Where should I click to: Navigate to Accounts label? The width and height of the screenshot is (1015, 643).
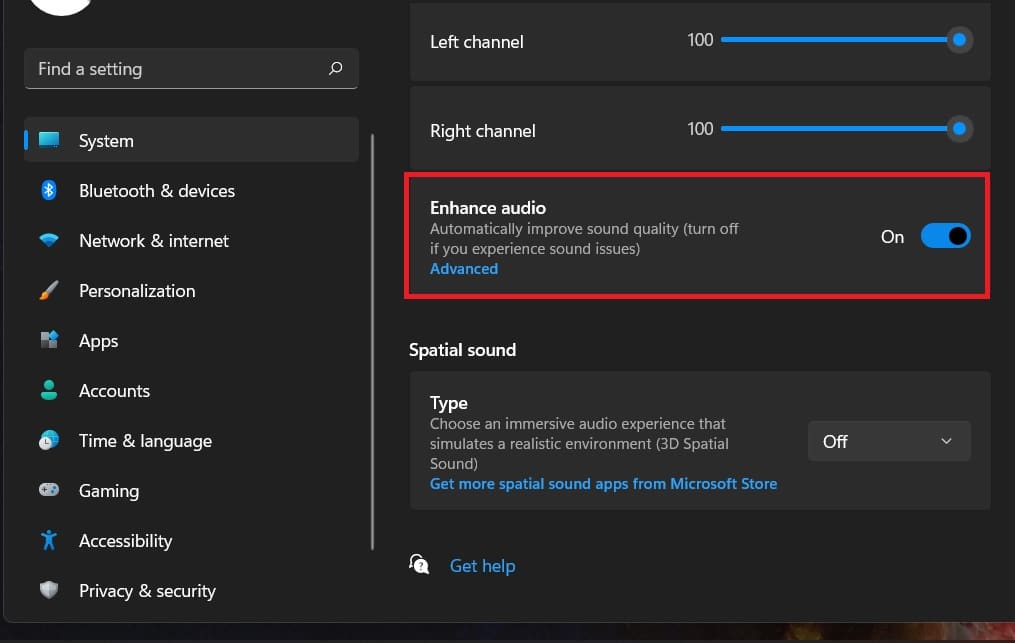coord(115,390)
